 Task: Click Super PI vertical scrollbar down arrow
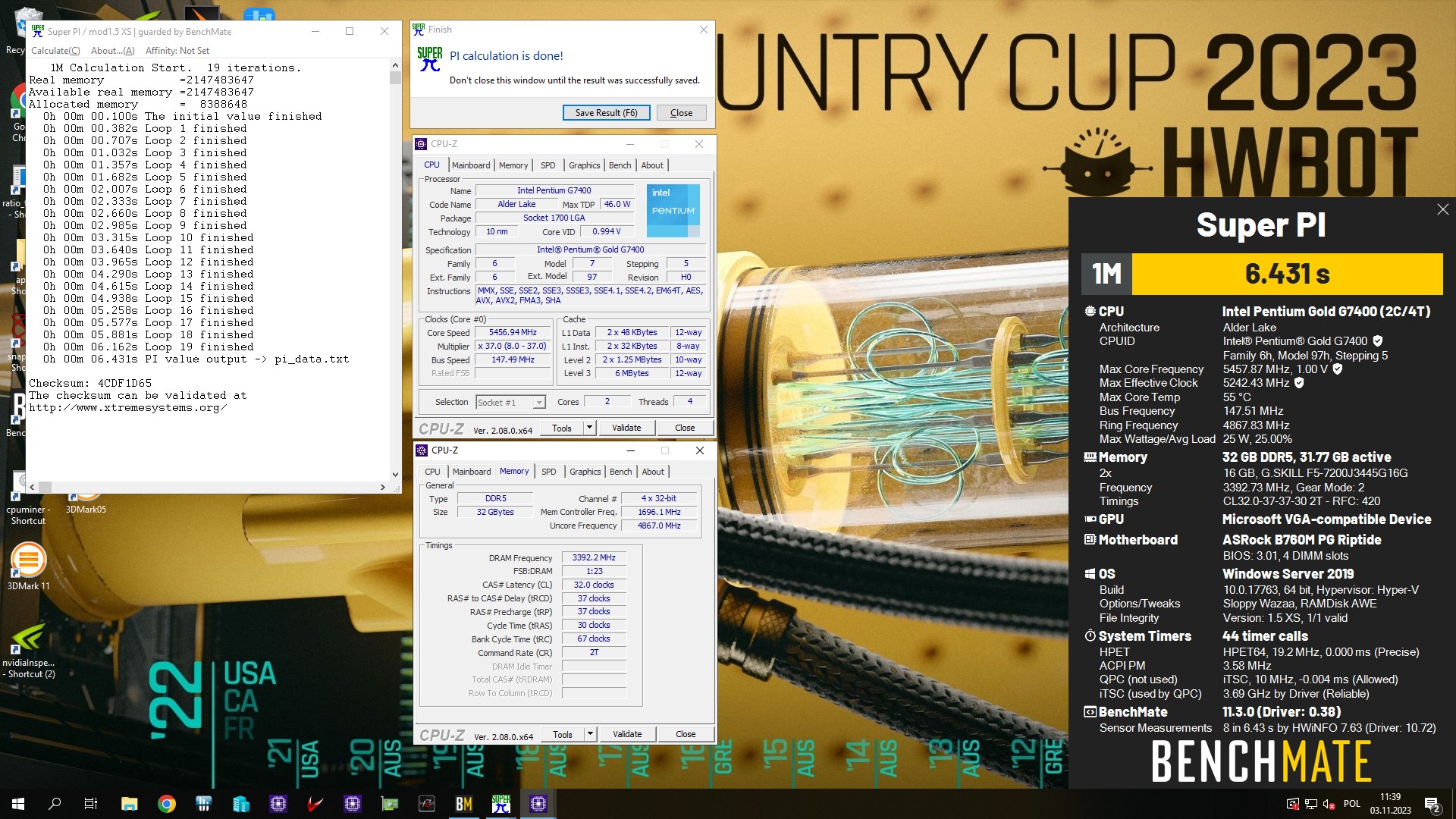395,475
